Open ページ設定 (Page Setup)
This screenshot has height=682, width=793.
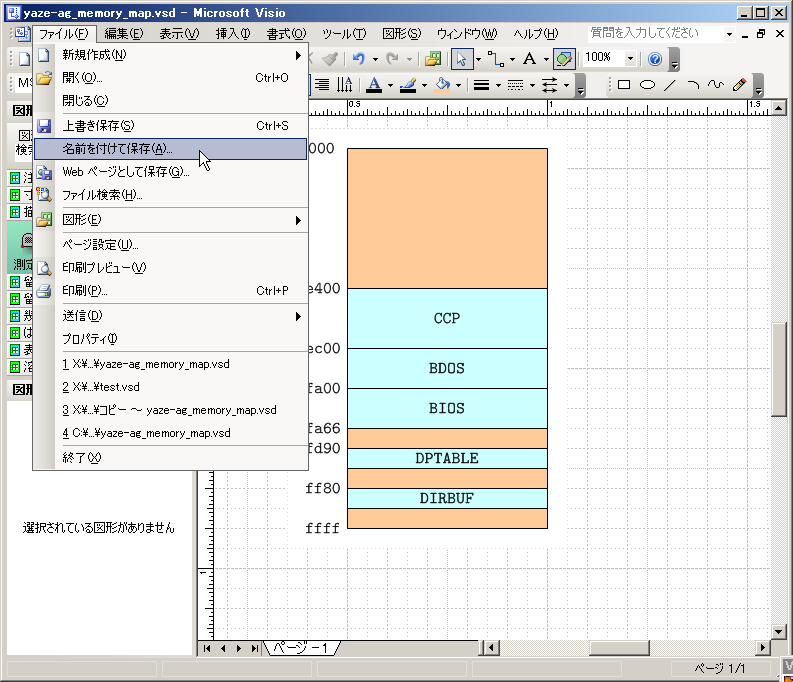coord(170,245)
